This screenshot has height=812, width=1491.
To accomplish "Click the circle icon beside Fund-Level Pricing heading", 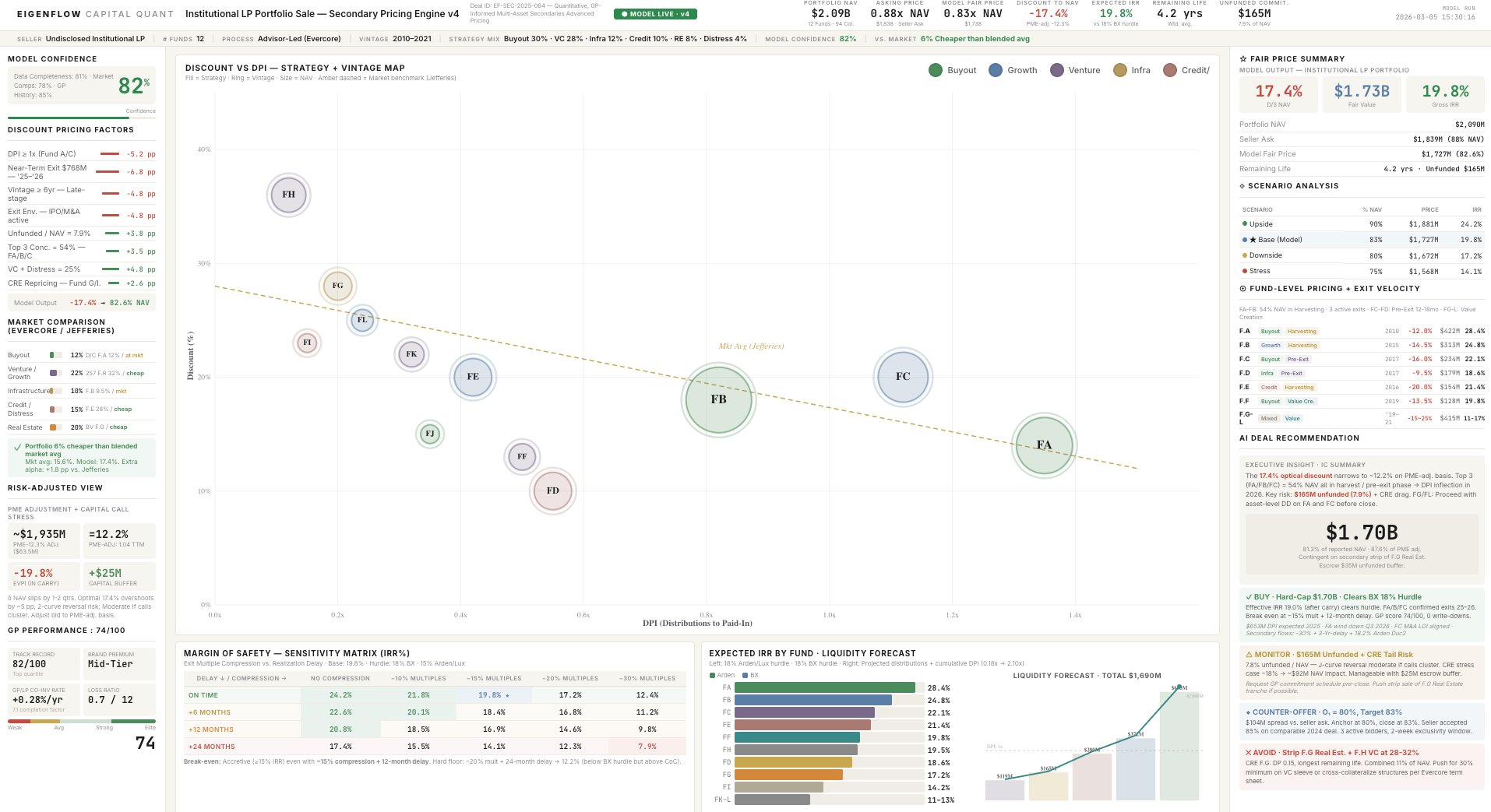I will (x=1243, y=289).
